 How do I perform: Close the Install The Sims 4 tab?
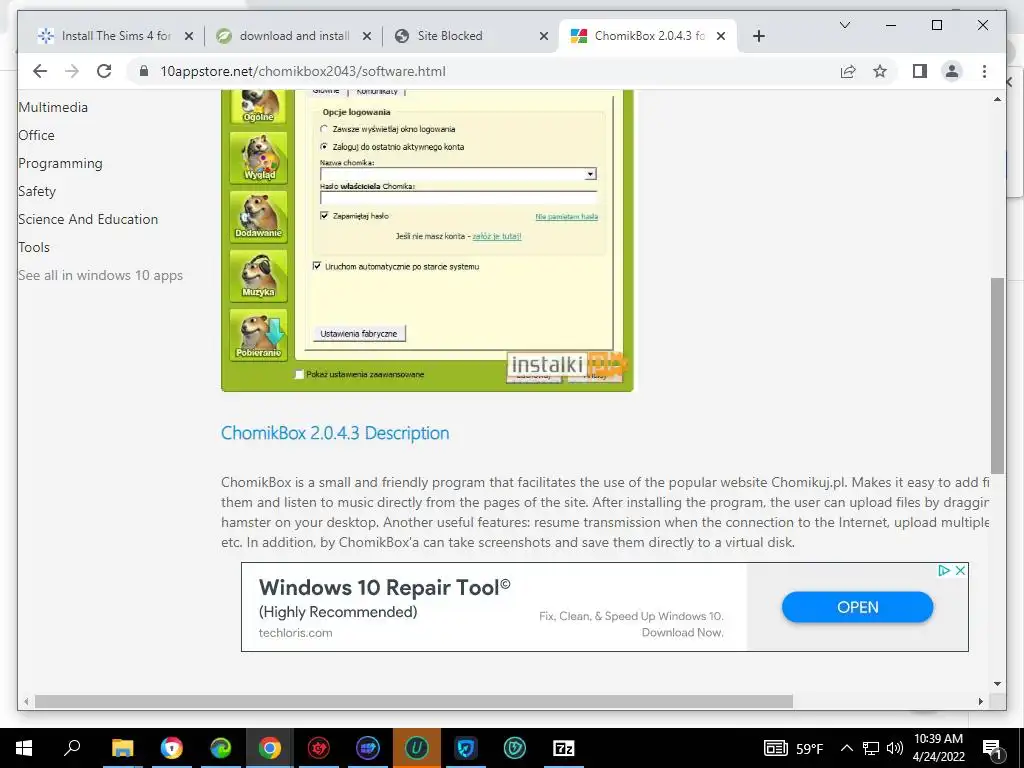(189, 36)
